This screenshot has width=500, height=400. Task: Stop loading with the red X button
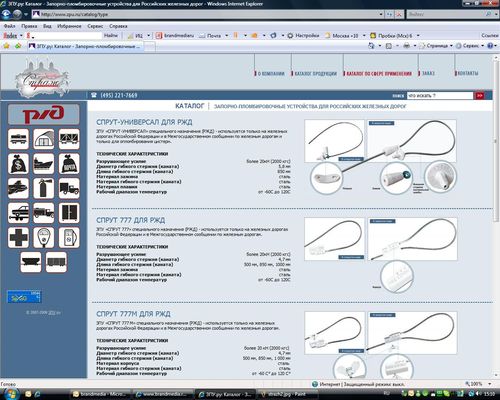399,14
